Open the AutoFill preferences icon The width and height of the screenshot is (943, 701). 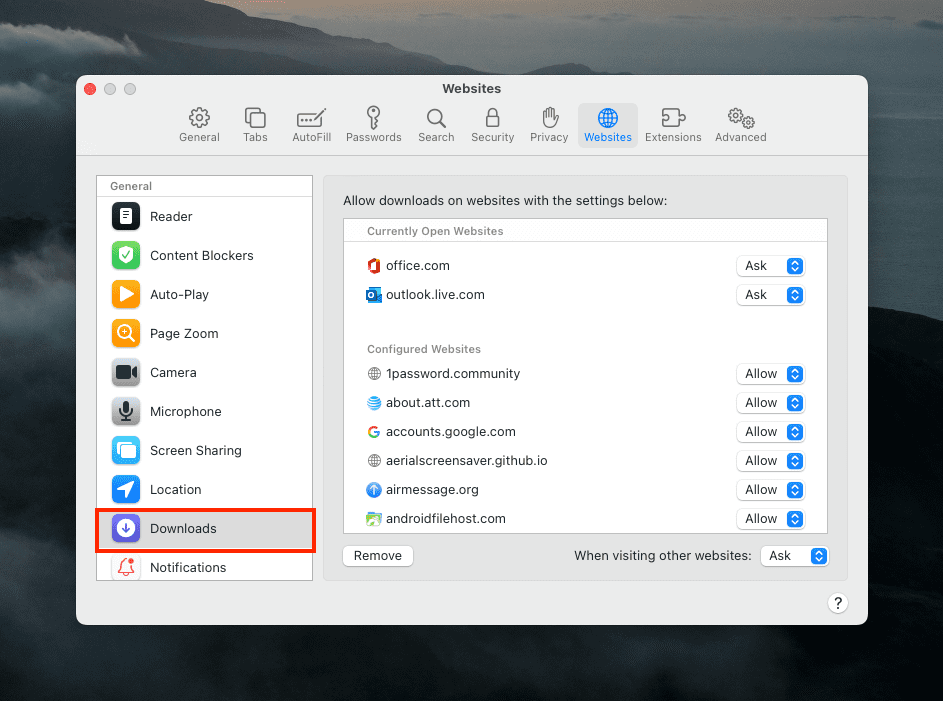point(312,118)
